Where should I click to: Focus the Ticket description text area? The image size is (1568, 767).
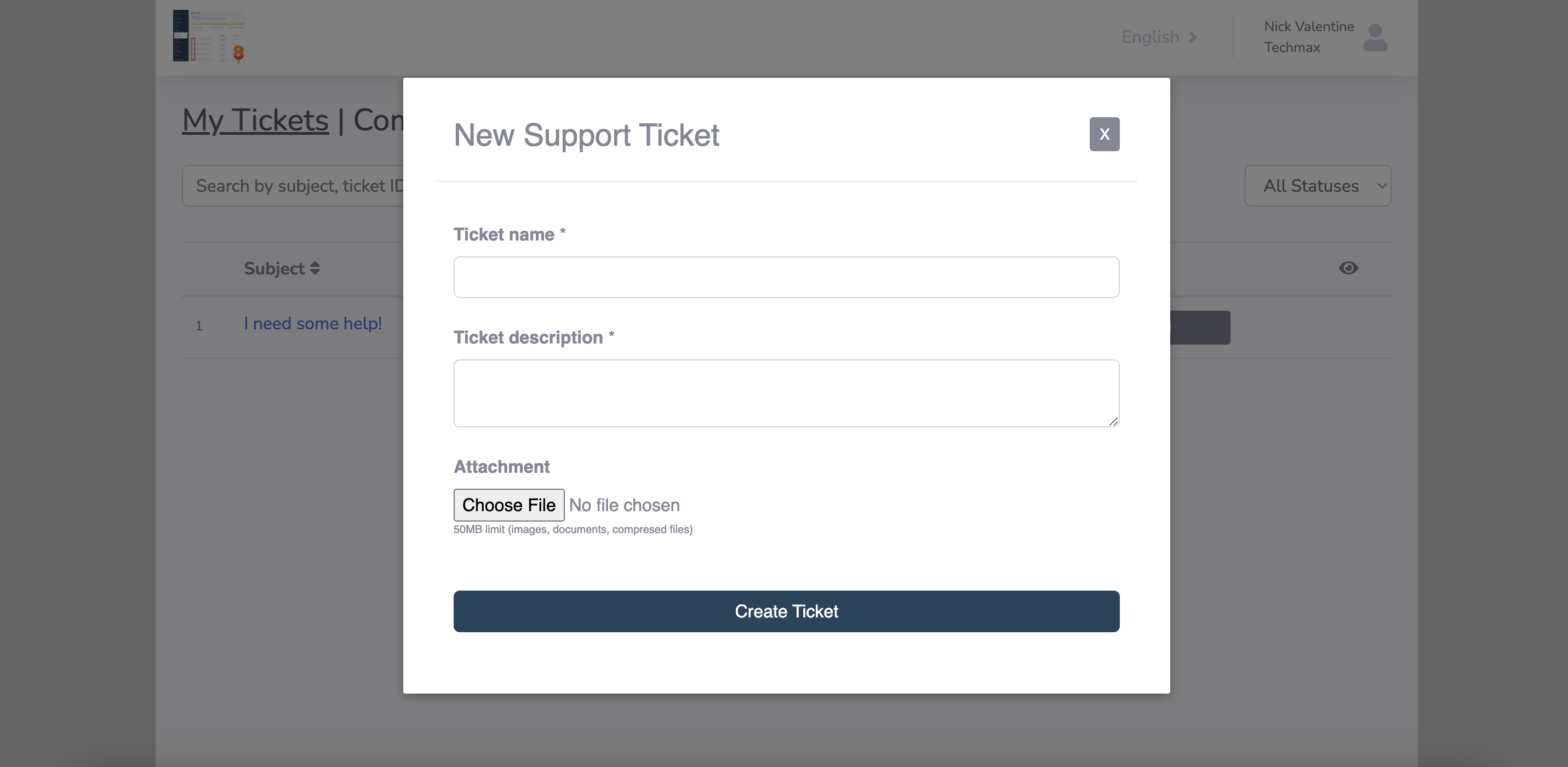[x=786, y=393]
